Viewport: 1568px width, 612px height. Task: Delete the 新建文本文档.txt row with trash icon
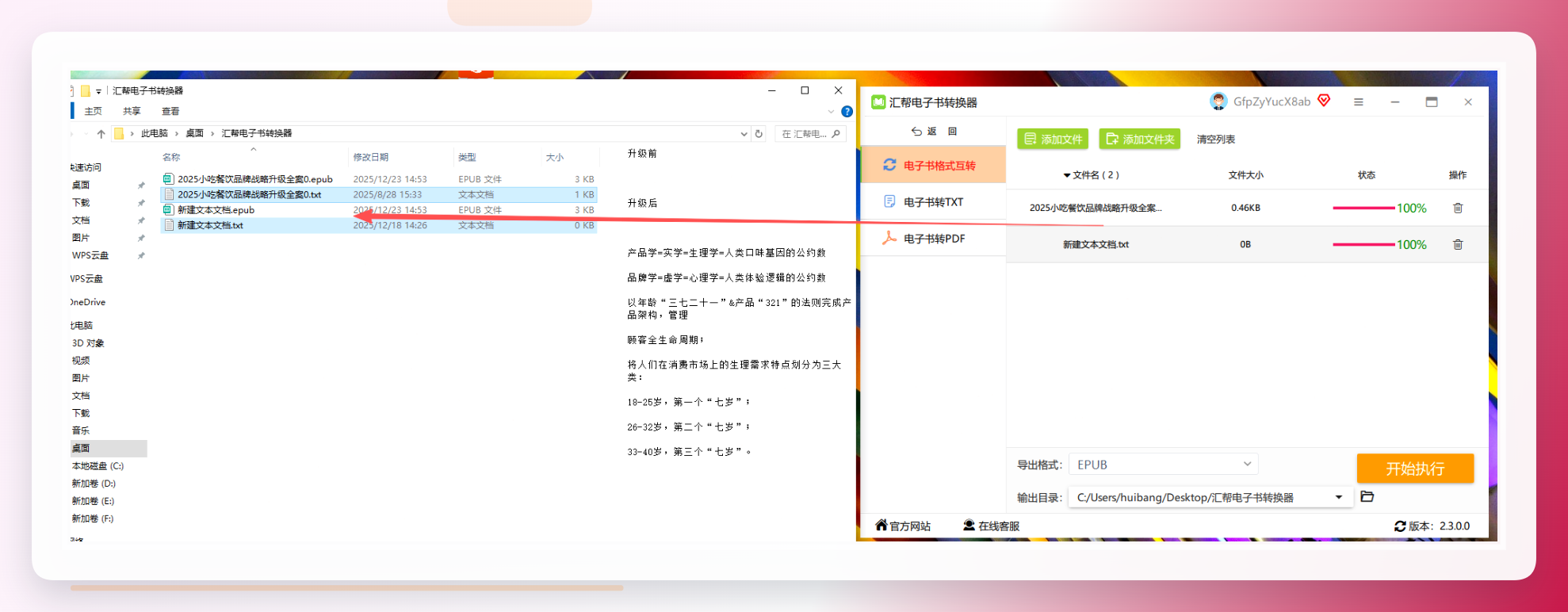click(1458, 244)
